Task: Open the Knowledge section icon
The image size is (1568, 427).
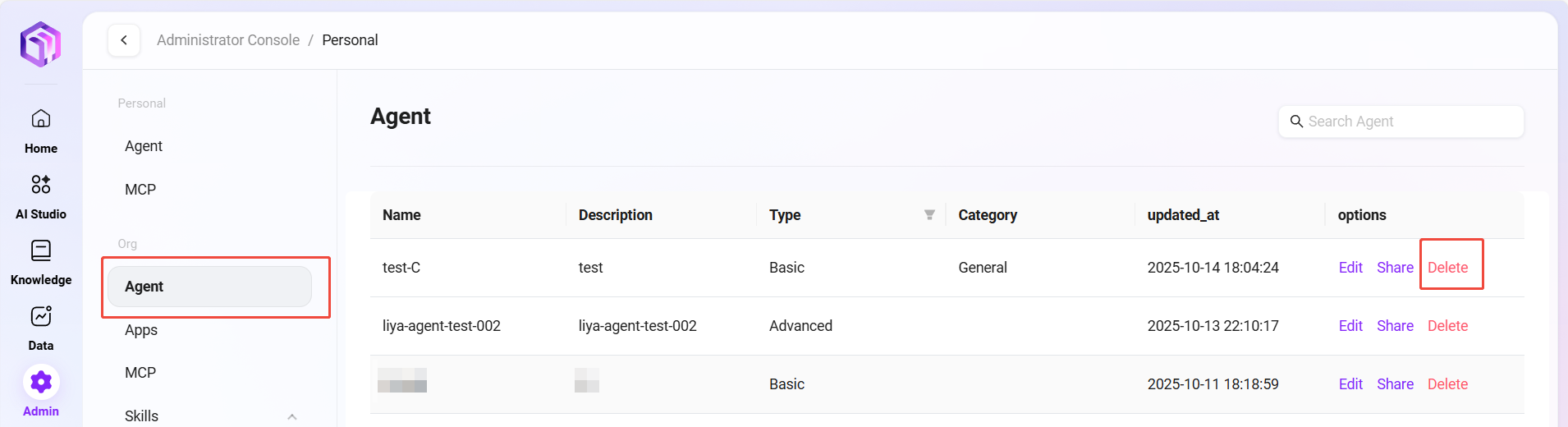Action: [41, 251]
